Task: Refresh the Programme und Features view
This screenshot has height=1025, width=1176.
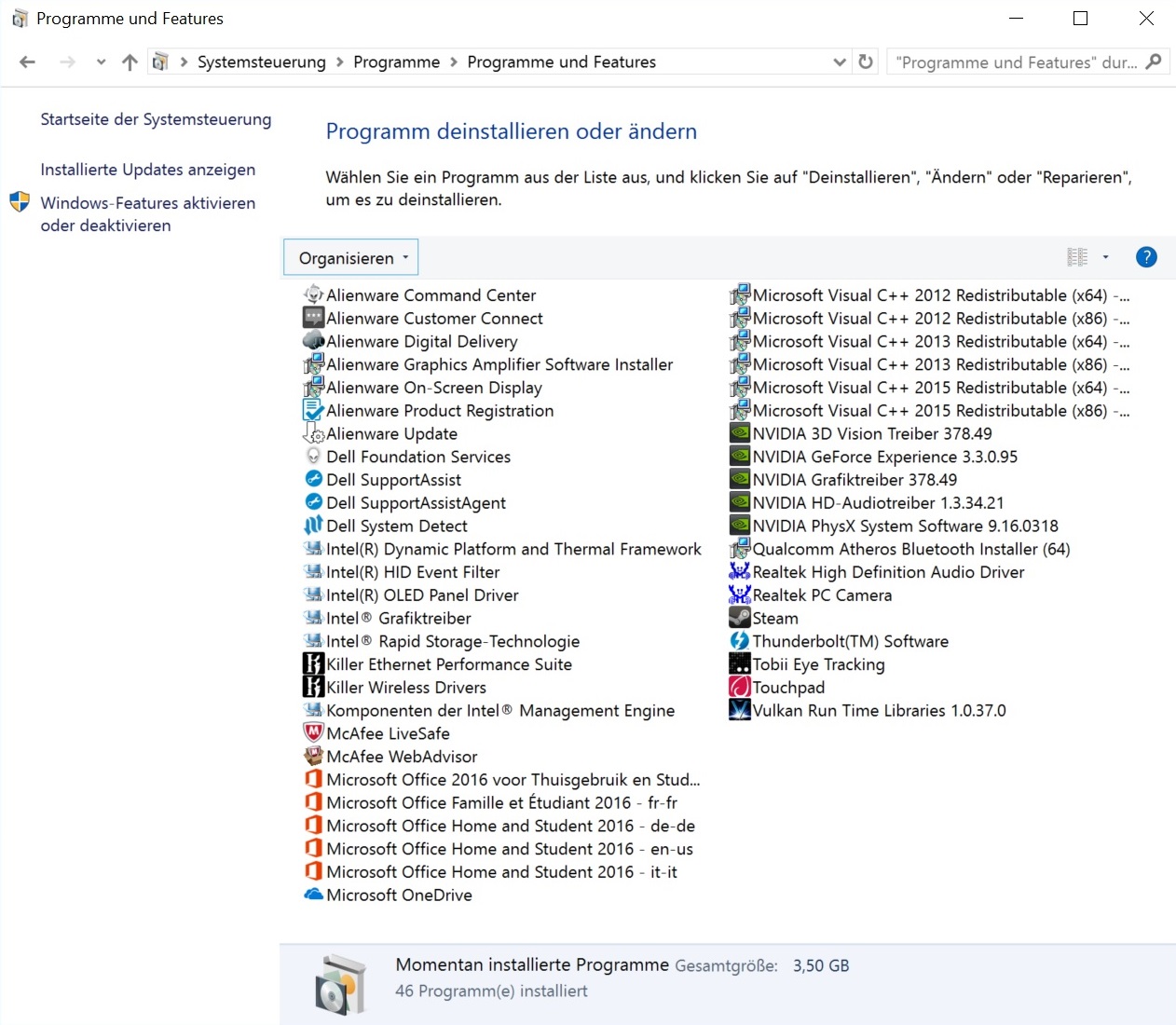Action: (x=866, y=61)
